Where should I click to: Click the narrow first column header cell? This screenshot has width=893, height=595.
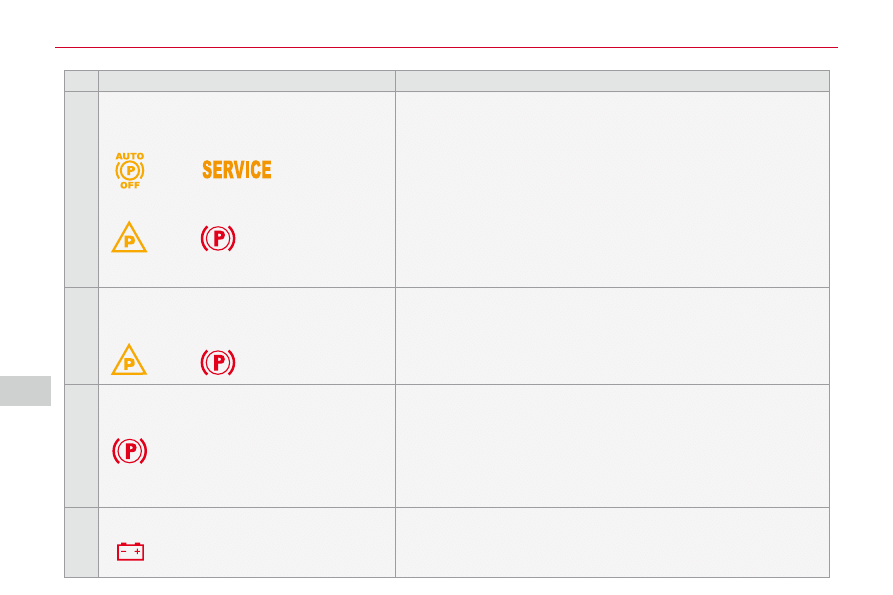pos(81,81)
